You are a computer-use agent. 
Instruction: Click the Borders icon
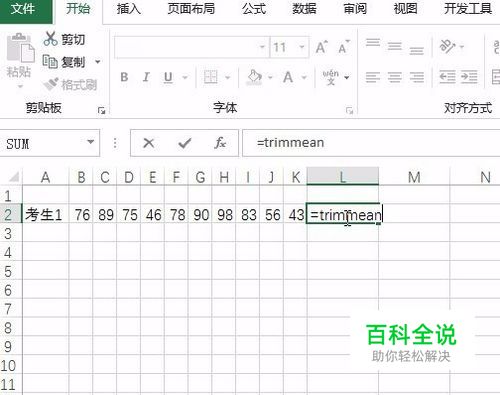click(x=211, y=77)
